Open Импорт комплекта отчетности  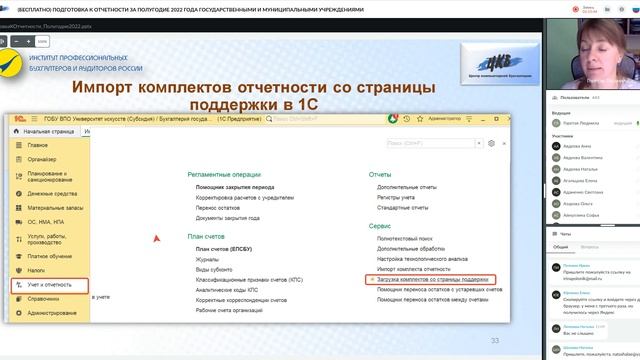click(x=413, y=269)
